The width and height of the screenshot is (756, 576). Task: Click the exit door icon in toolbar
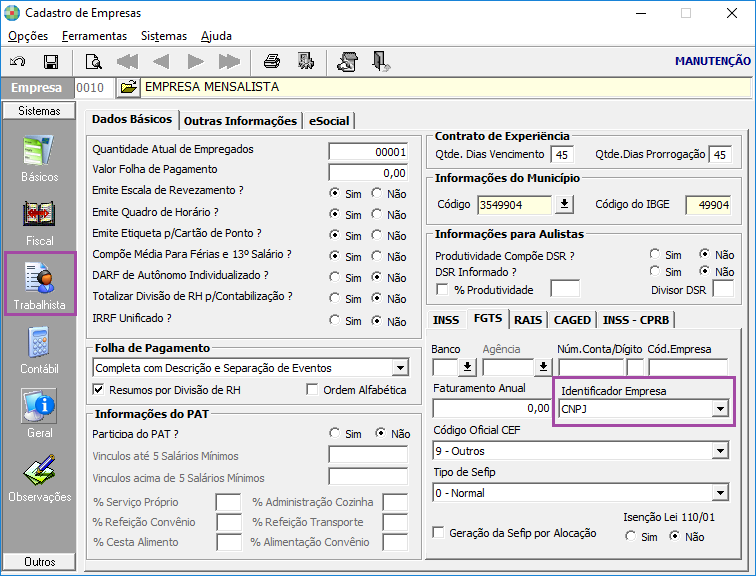(x=381, y=62)
